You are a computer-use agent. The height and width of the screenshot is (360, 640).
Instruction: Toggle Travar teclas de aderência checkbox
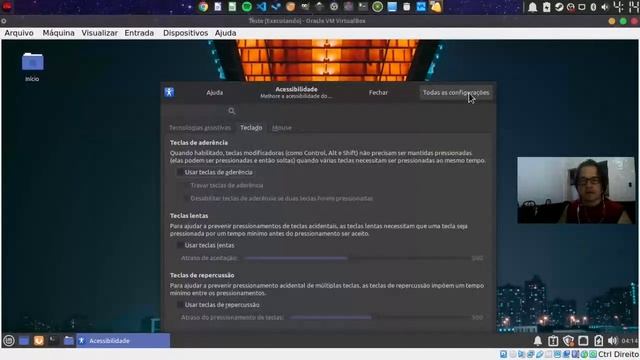coord(186,185)
